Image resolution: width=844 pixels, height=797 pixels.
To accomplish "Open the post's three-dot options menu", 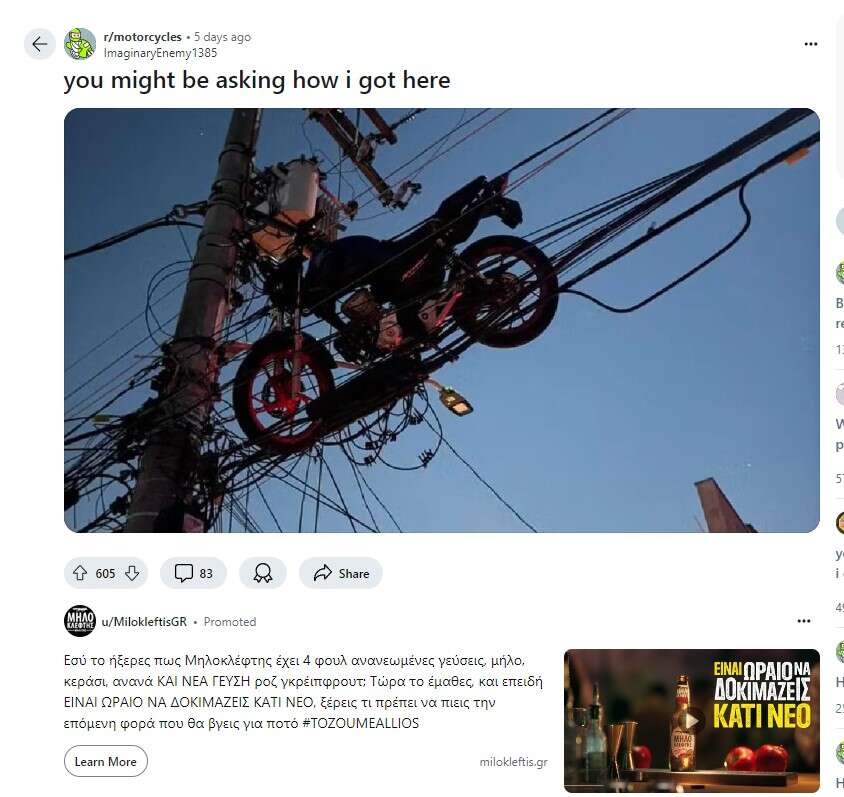I will click(x=811, y=44).
